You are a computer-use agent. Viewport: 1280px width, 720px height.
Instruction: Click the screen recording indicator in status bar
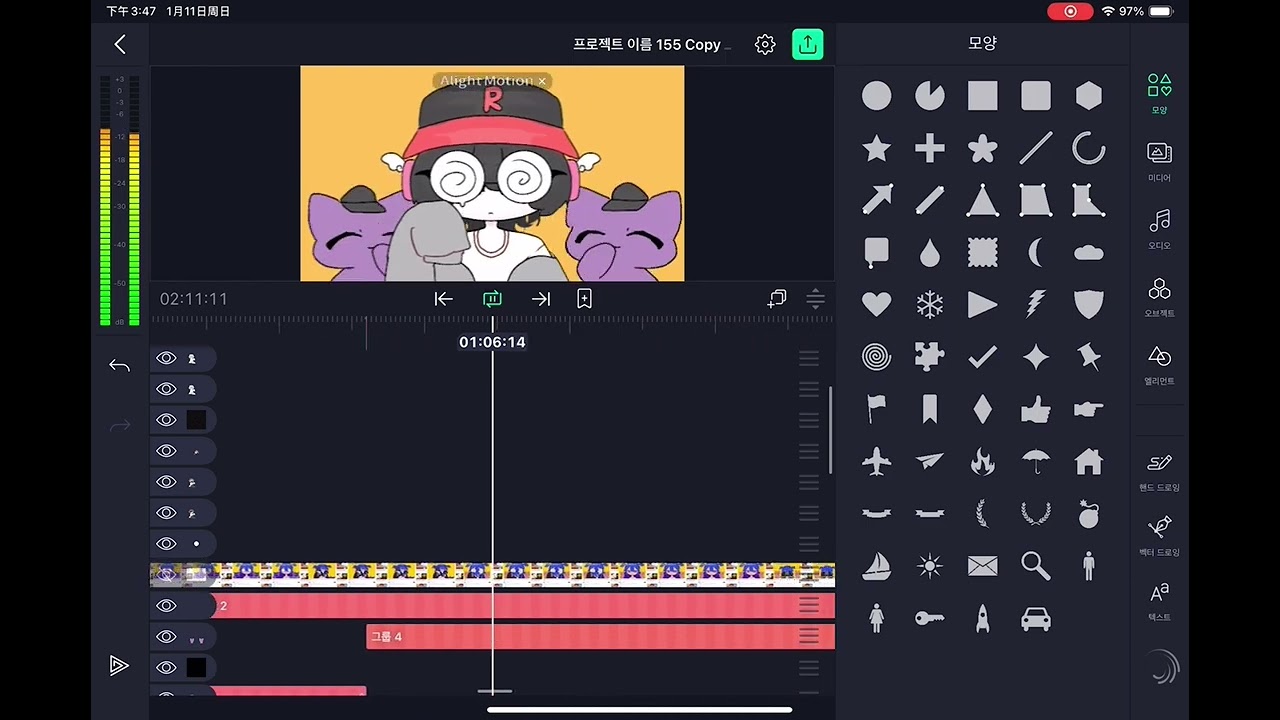1070,11
